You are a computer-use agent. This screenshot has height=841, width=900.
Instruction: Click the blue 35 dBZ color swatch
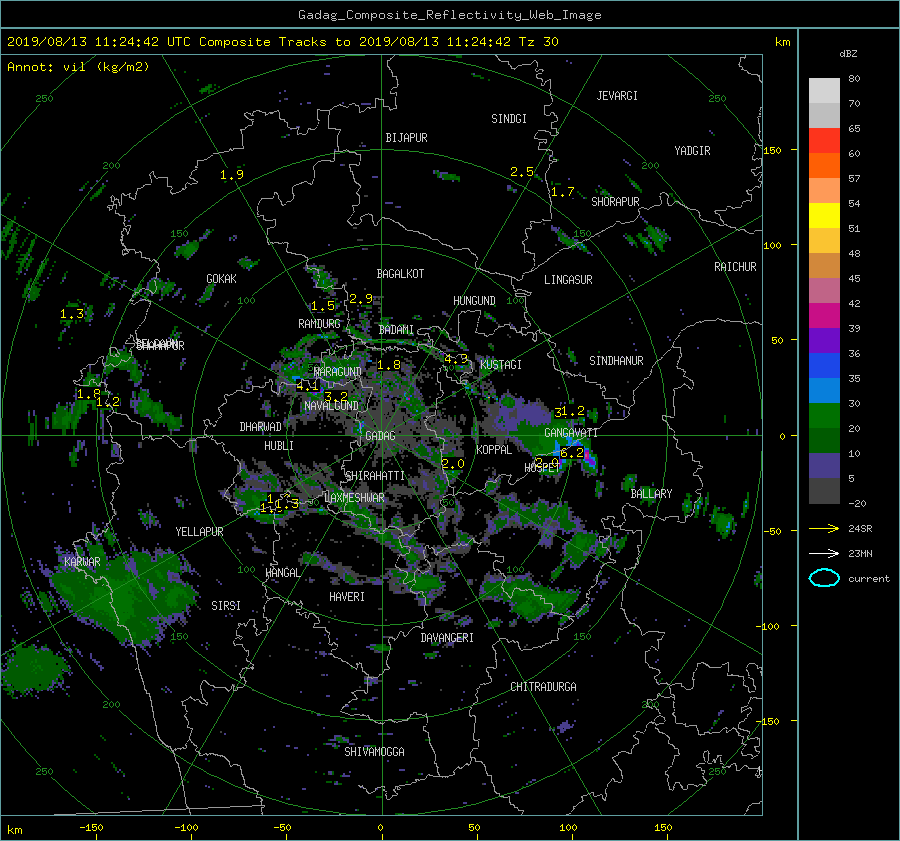[824, 365]
